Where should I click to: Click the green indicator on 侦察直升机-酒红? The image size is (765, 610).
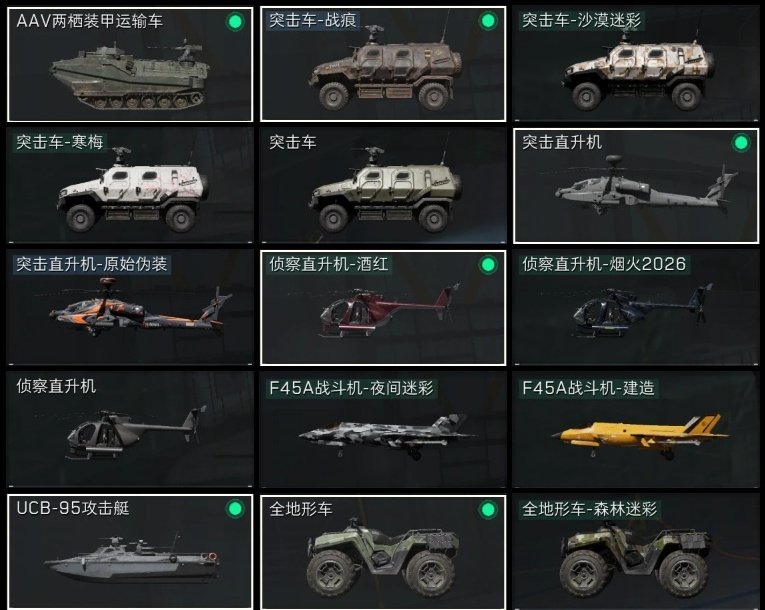487,265
